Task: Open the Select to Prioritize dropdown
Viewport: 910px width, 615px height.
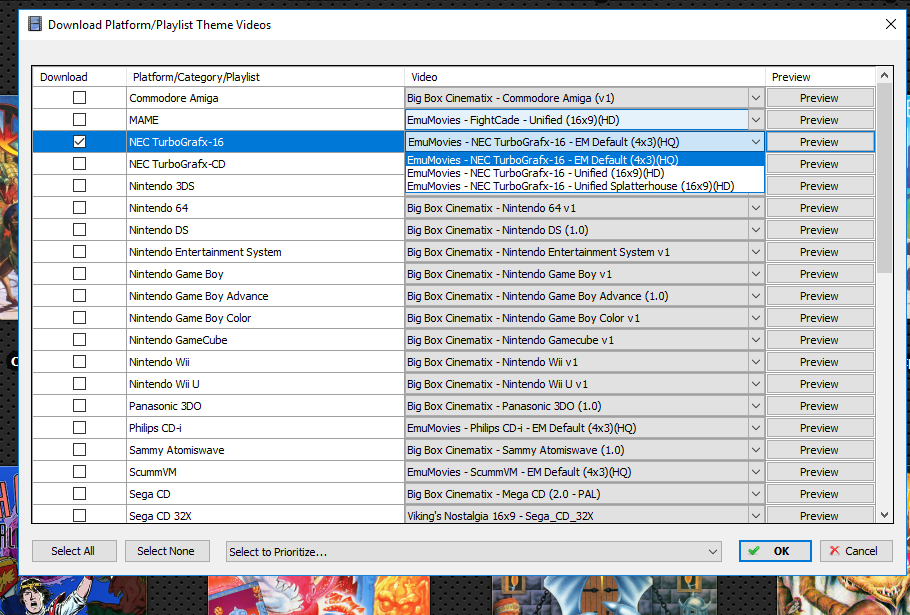Action: 474,552
